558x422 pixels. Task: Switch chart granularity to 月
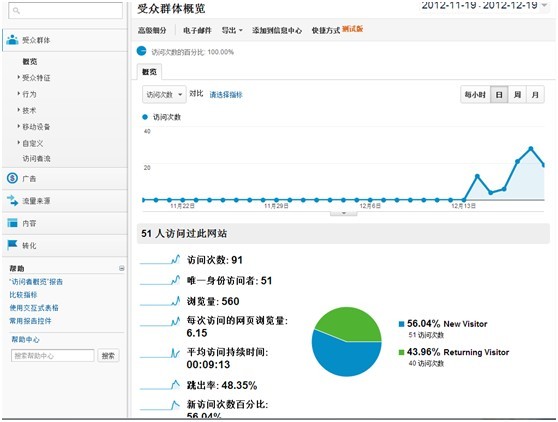point(535,95)
